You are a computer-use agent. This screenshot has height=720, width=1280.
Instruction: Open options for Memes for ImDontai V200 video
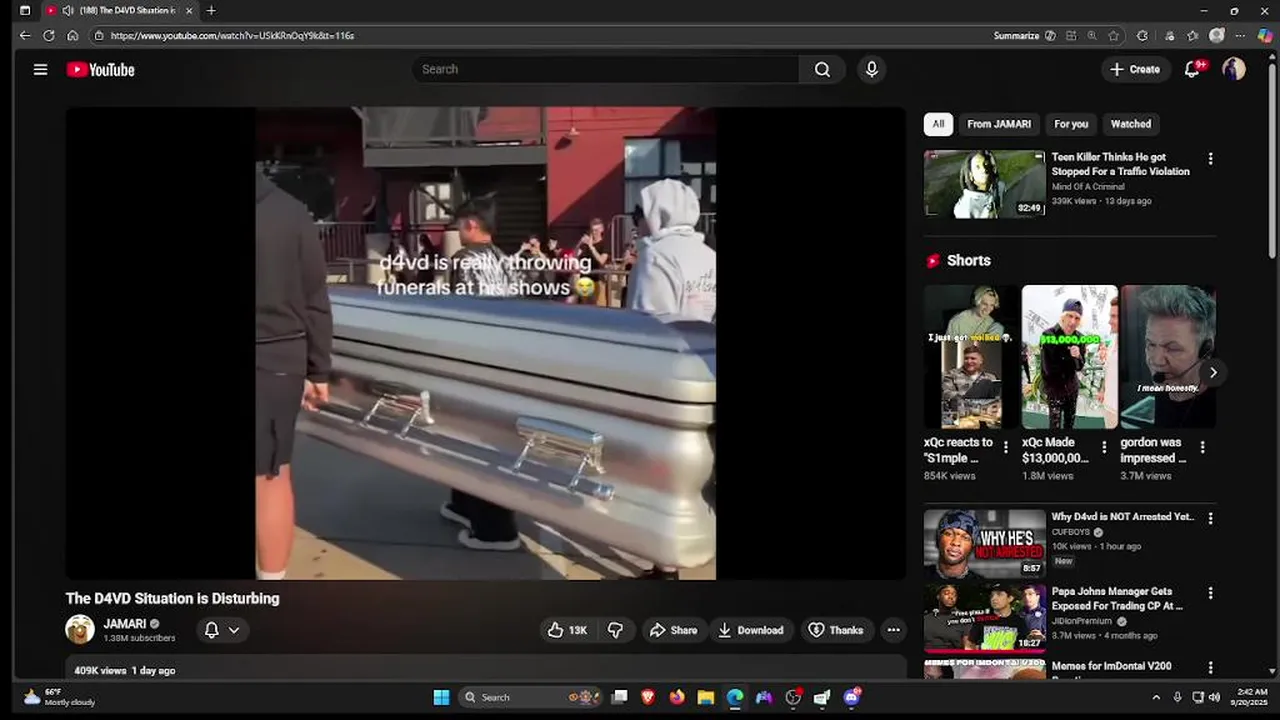pos(1210,668)
